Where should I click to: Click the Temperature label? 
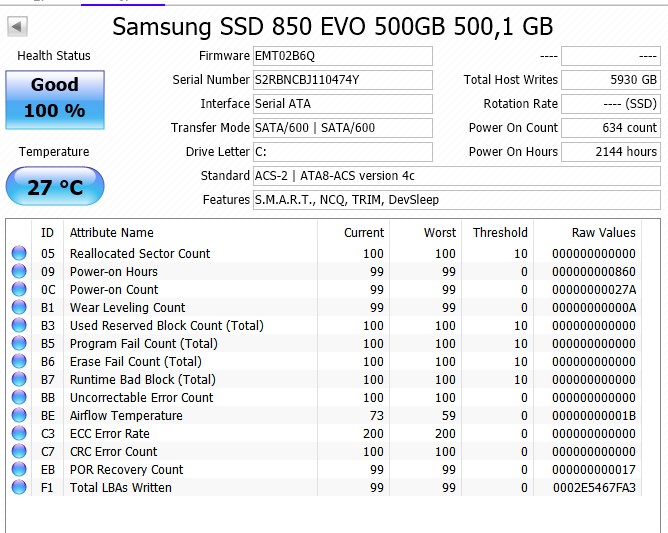click(54, 152)
